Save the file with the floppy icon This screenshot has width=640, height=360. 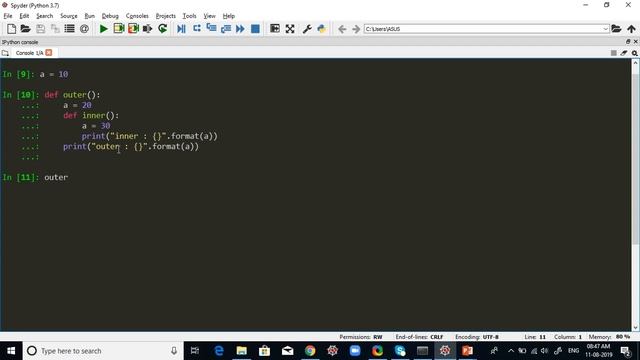(x=40, y=29)
